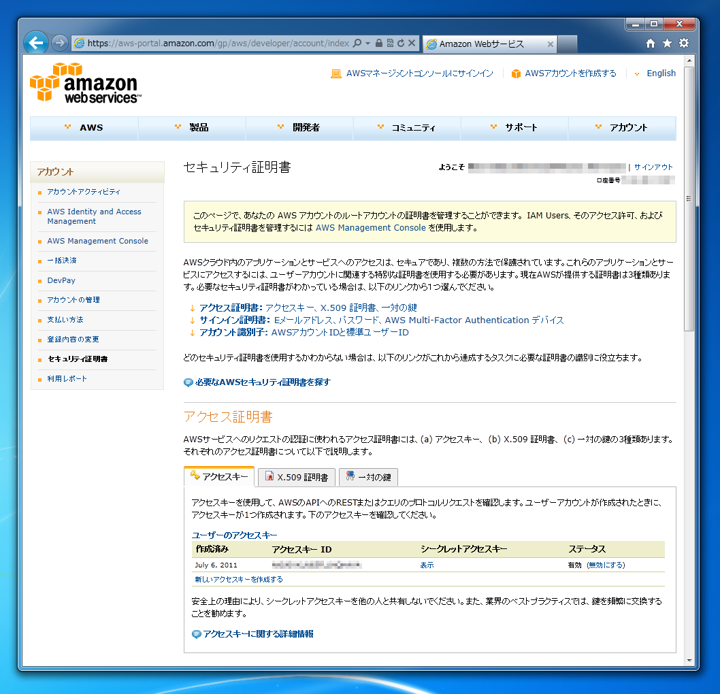The height and width of the screenshot is (694, 720).
Task: Click the compatibility view icon in address bar
Action: point(390,43)
